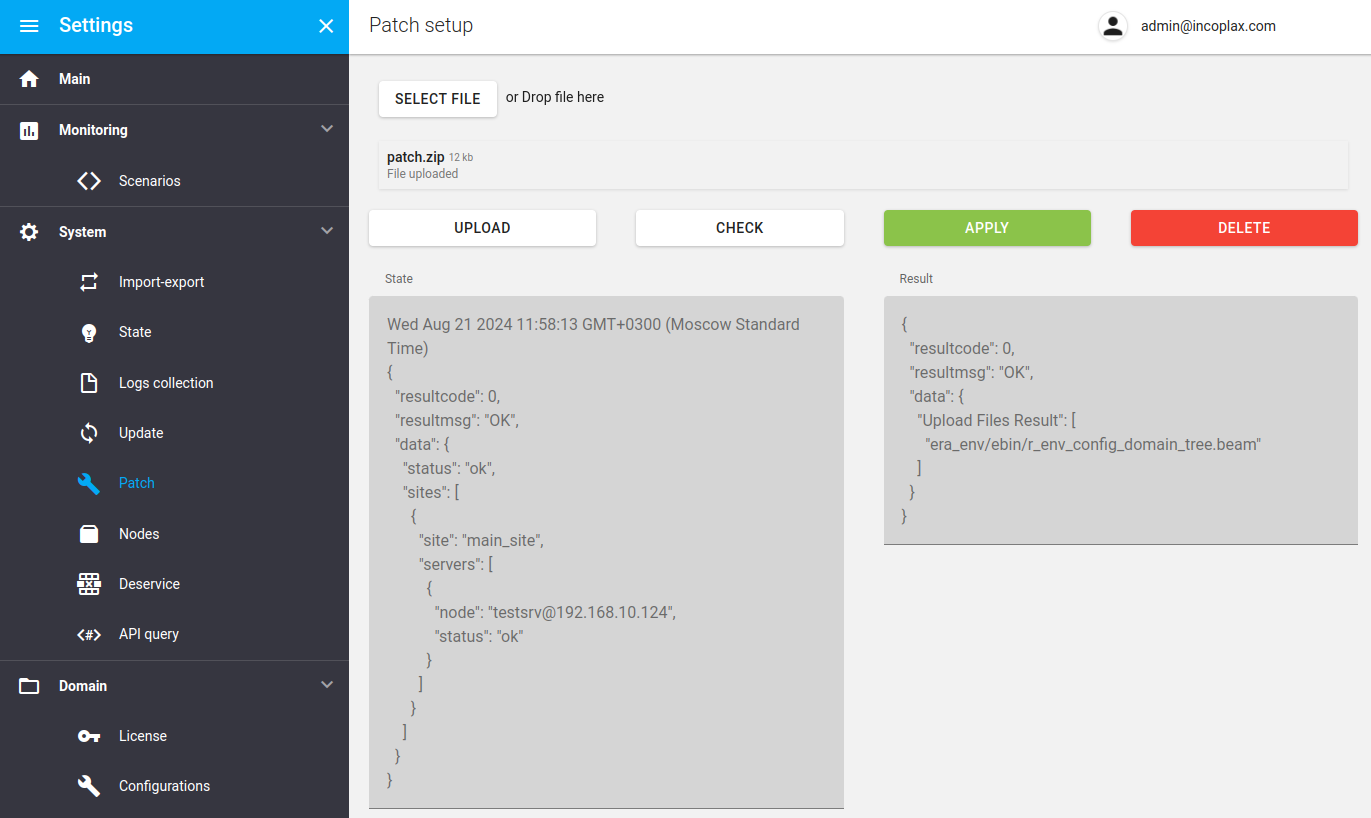Click the API query tag icon
This screenshot has width=1371, height=818.
tap(89, 634)
